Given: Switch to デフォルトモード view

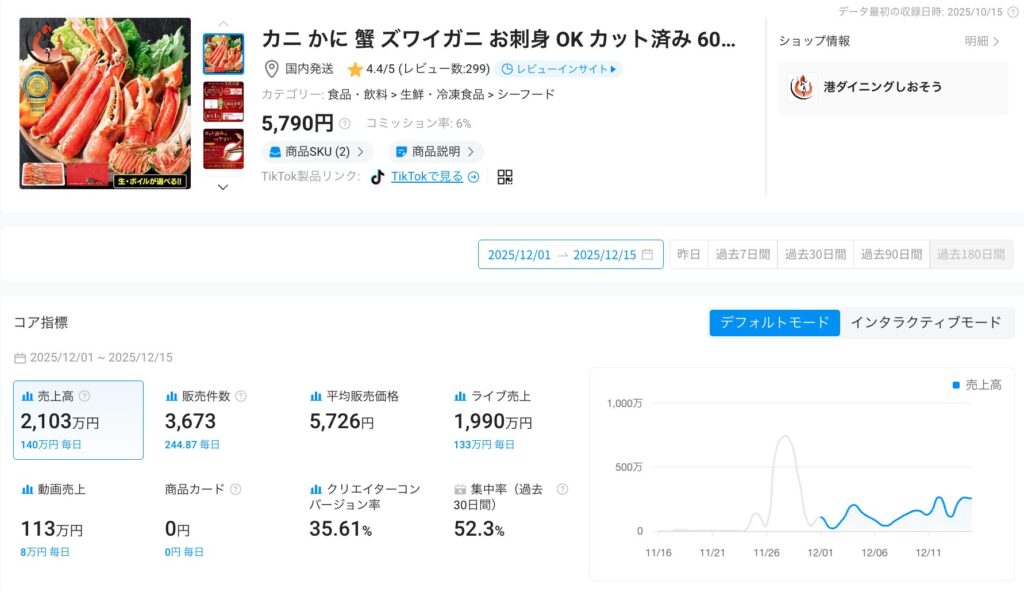Looking at the screenshot, I should coord(774,323).
